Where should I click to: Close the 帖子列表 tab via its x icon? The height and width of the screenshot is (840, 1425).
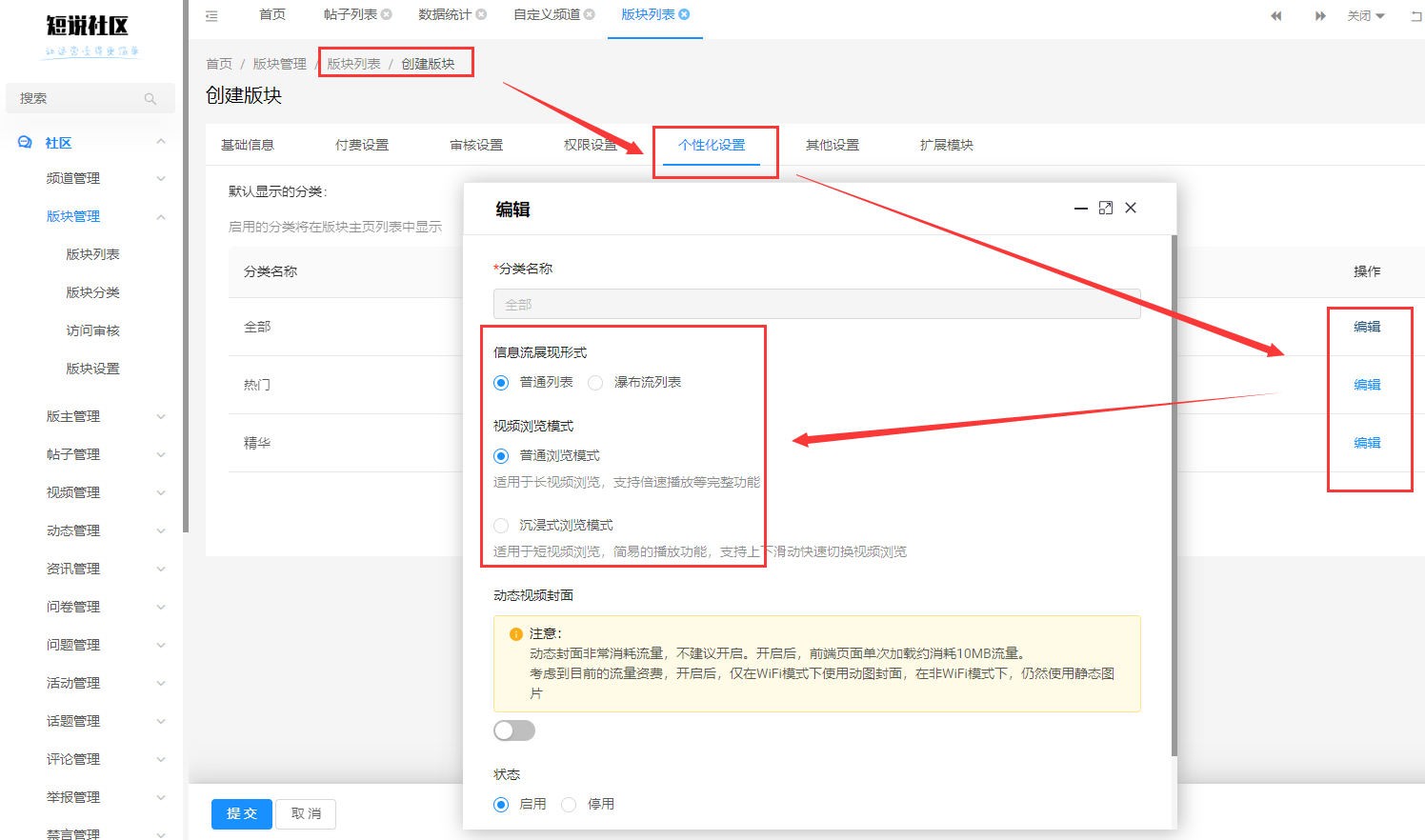(x=387, y=14)
